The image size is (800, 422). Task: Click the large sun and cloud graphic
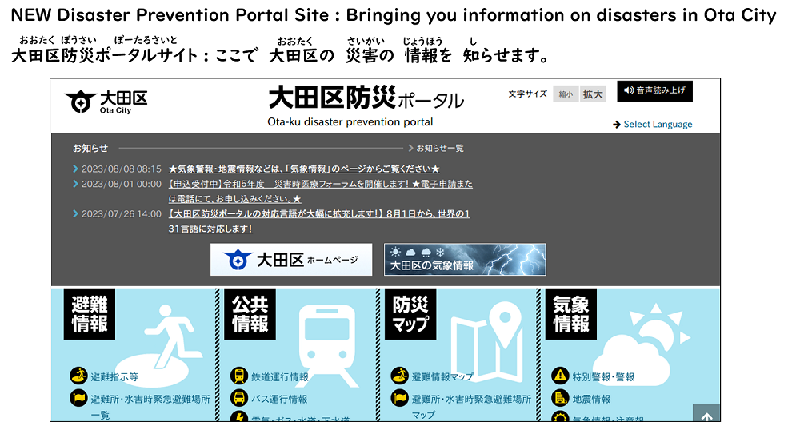coord(640,343)
